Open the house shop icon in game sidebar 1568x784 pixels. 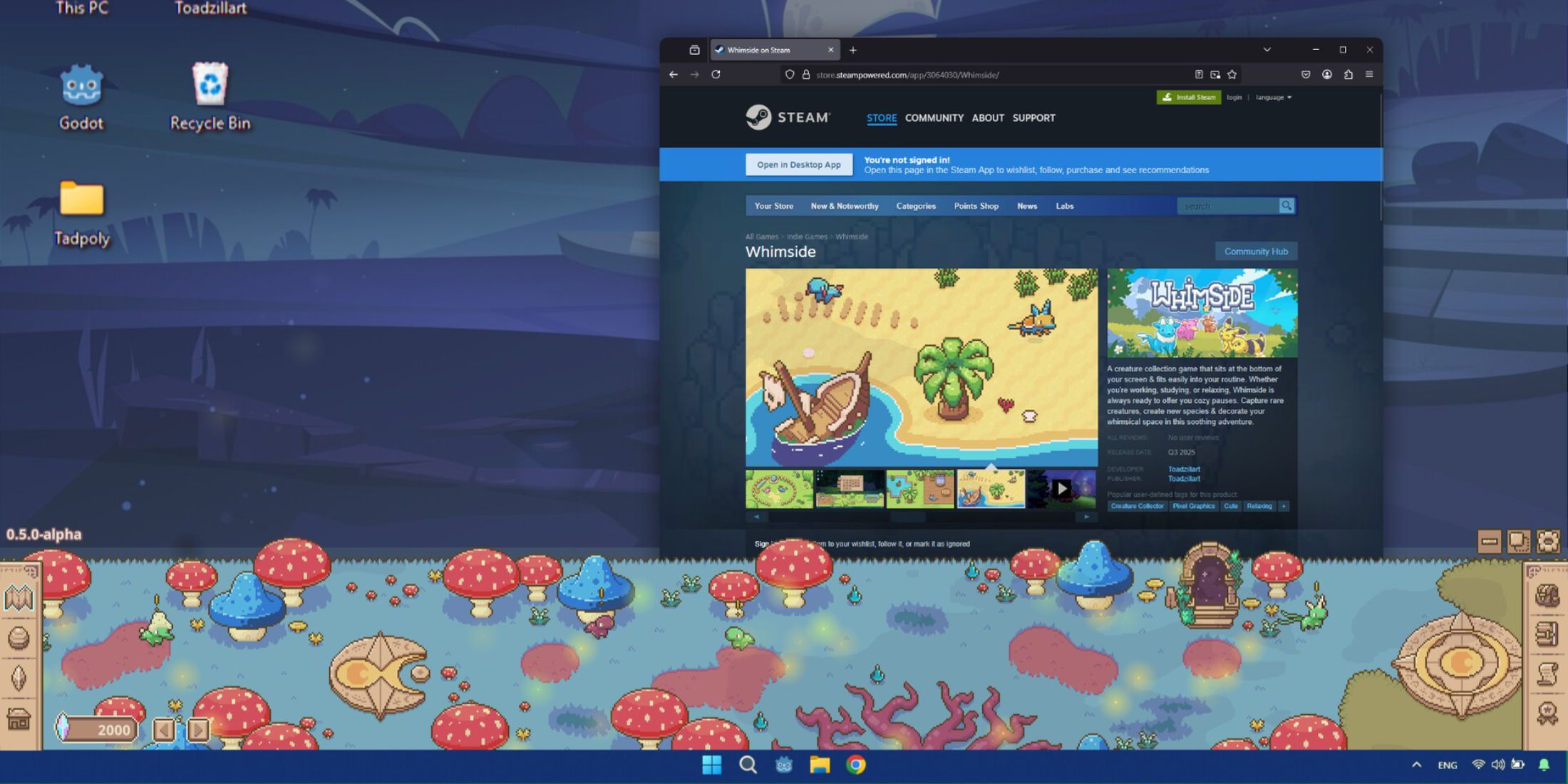[x=19, y=719]
